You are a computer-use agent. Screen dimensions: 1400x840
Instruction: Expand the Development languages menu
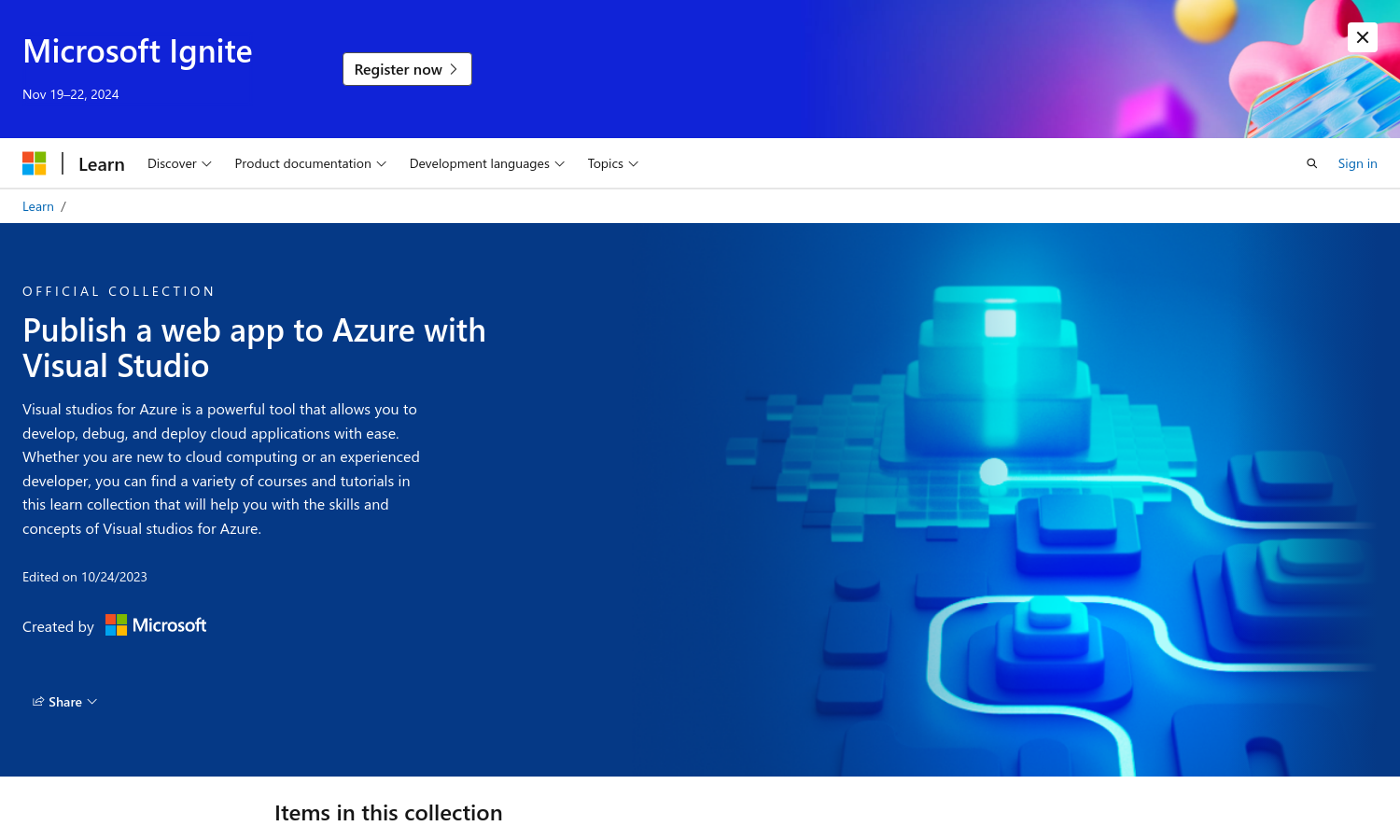click(486, 163)
